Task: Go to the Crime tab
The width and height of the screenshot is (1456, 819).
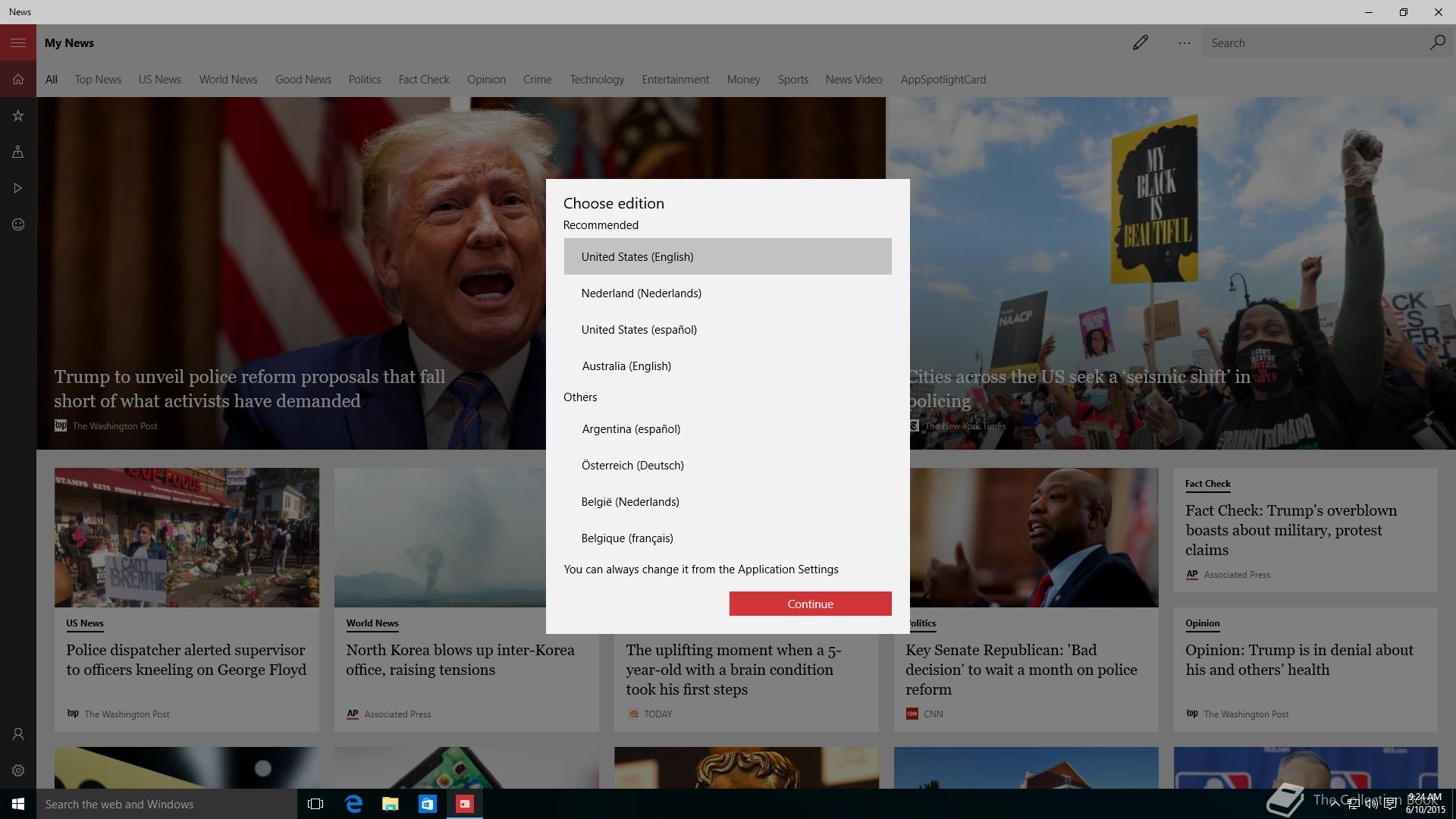Action: (x=537, y=80)
